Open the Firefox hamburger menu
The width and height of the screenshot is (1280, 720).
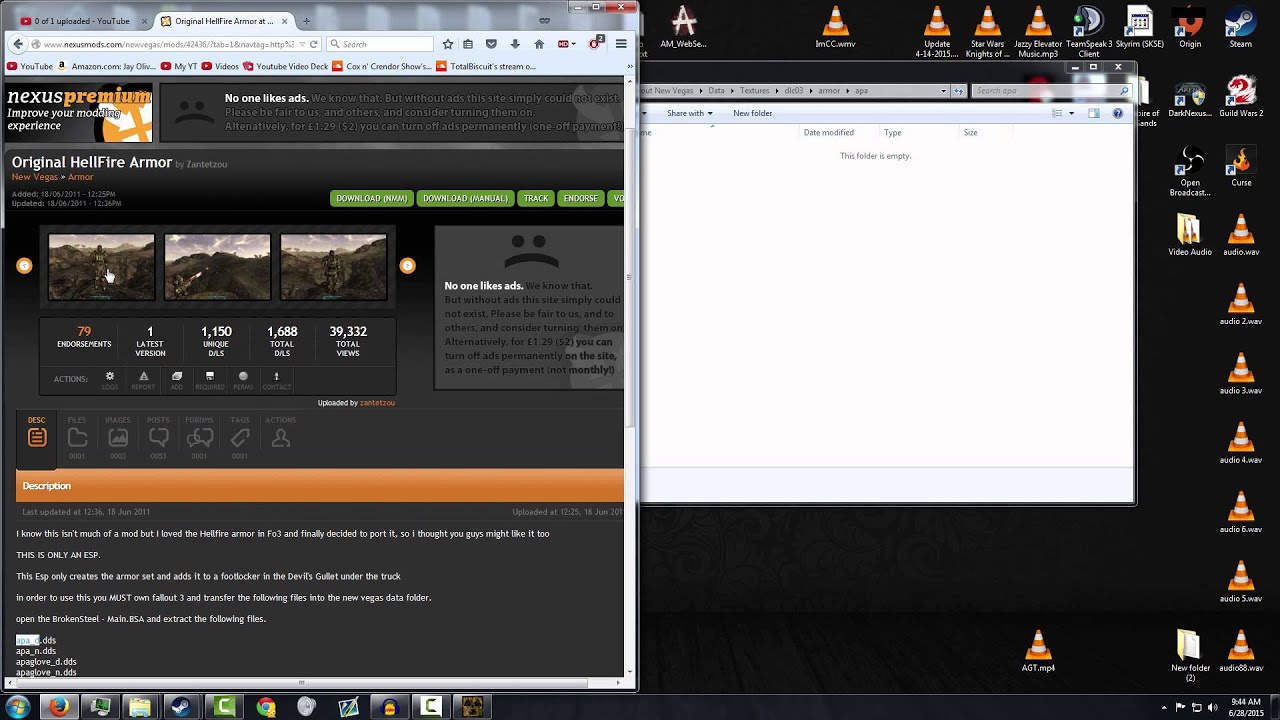pos(621,44)
